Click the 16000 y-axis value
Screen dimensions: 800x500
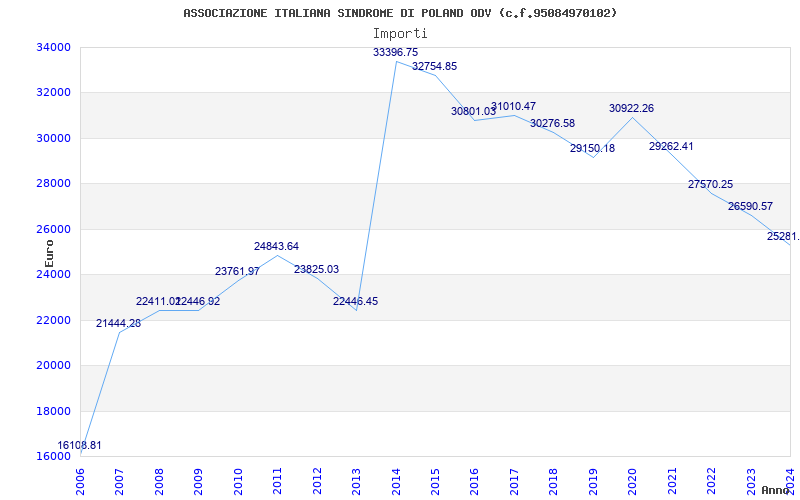coord(53,457)
